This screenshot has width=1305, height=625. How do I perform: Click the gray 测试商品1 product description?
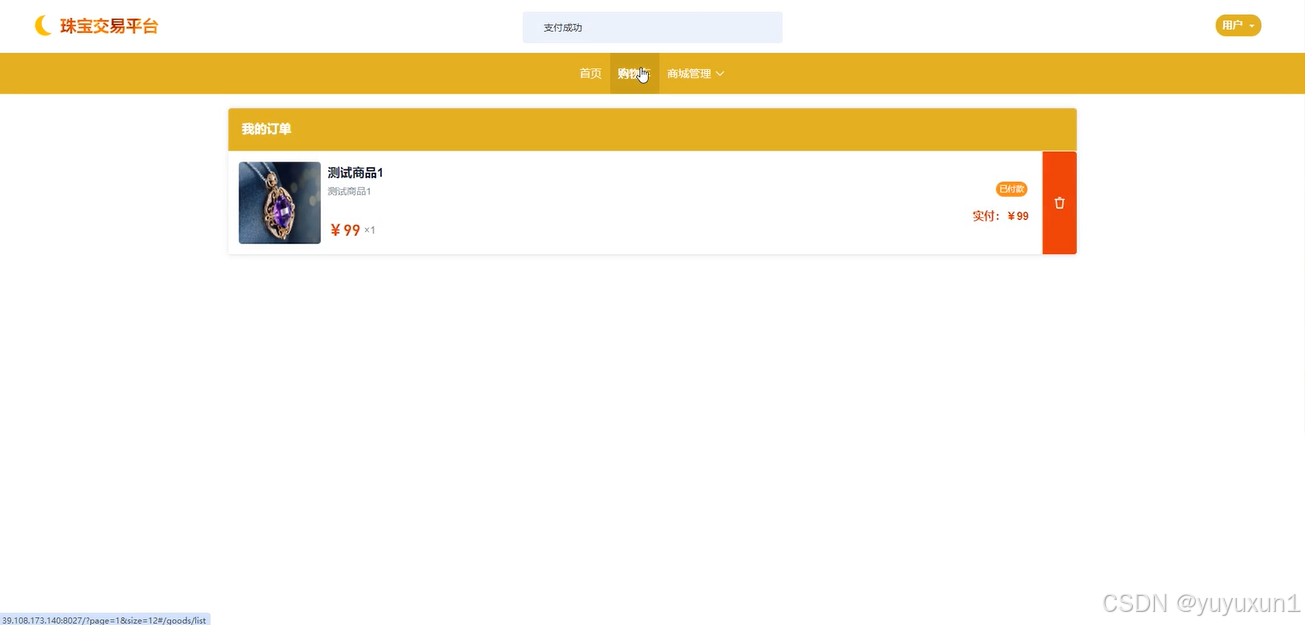(x=350, y=192)
